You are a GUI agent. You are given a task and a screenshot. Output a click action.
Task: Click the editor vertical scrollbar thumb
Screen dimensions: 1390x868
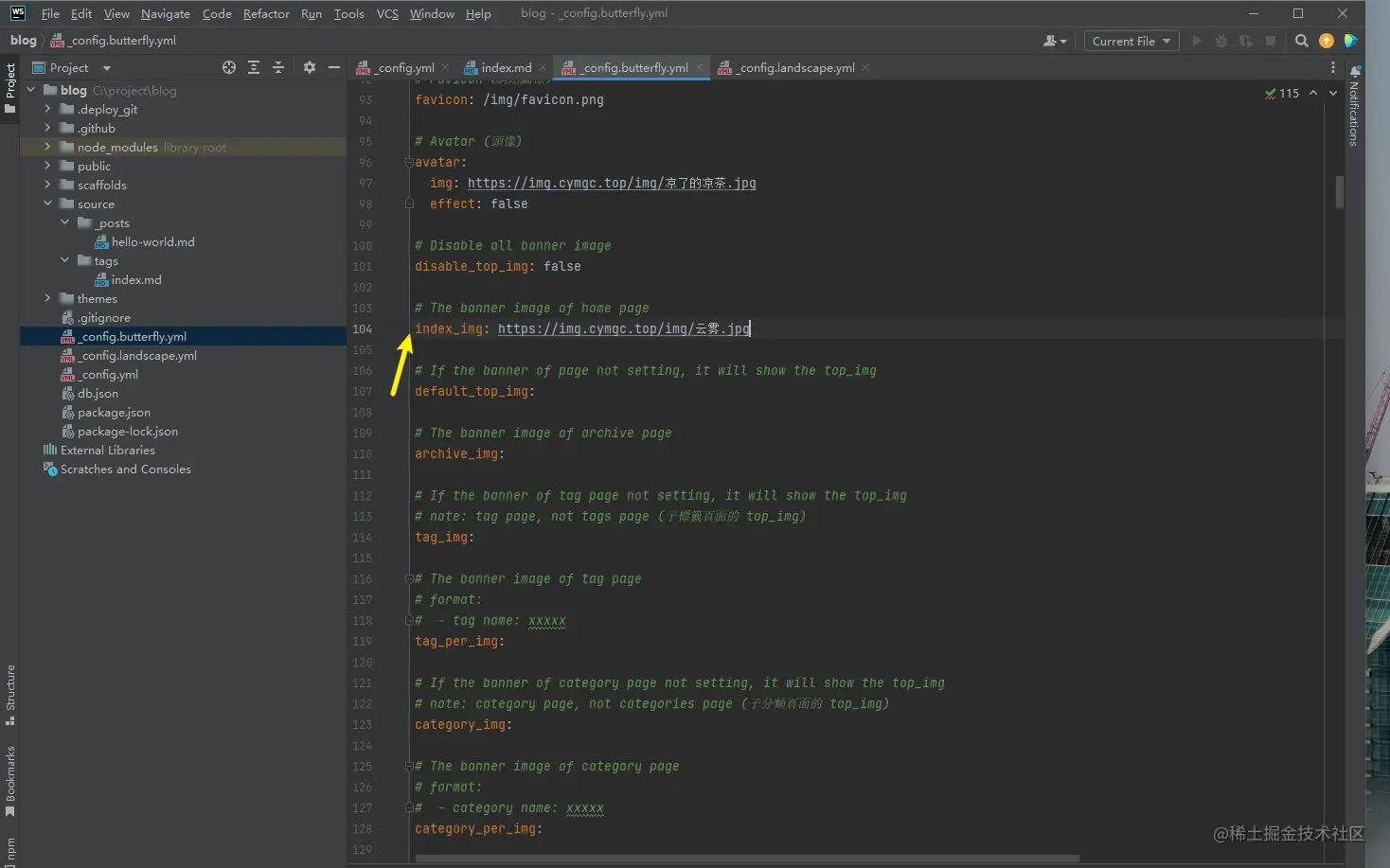pos(1340,192)
